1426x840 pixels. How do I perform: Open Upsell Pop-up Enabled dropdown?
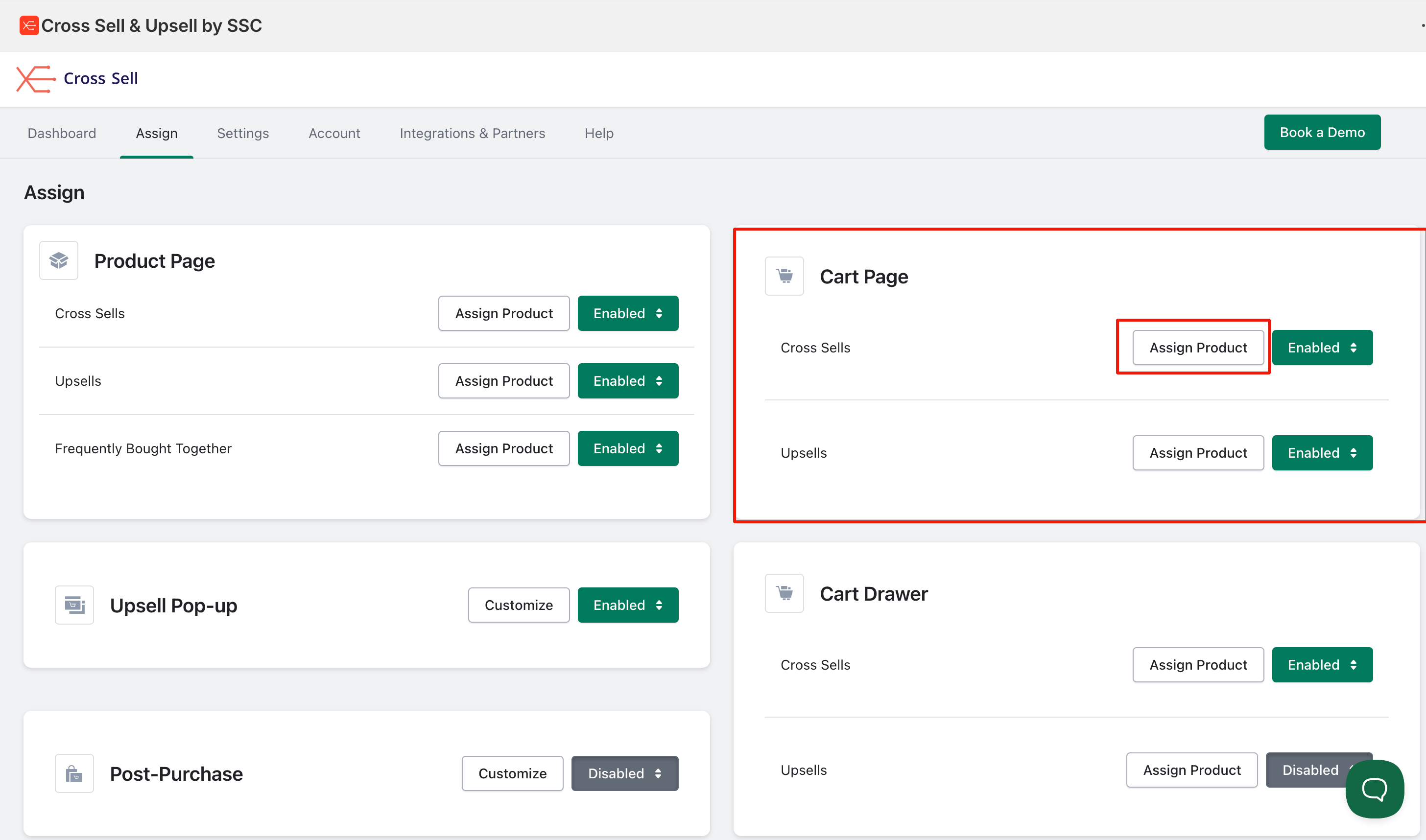(x=627, y=605)
